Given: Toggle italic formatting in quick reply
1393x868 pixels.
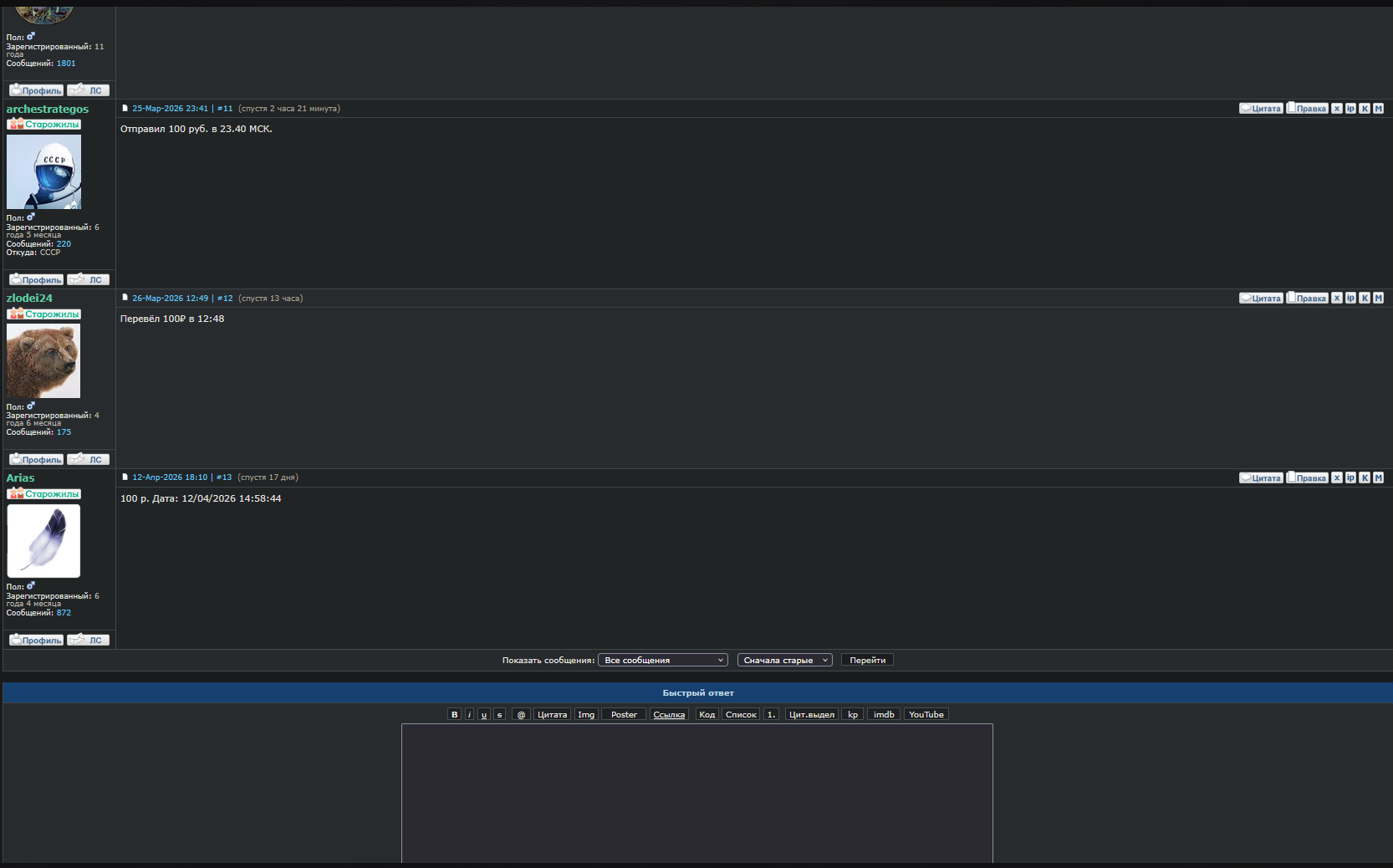Looking at the screenshot, I should pos(469,714).
